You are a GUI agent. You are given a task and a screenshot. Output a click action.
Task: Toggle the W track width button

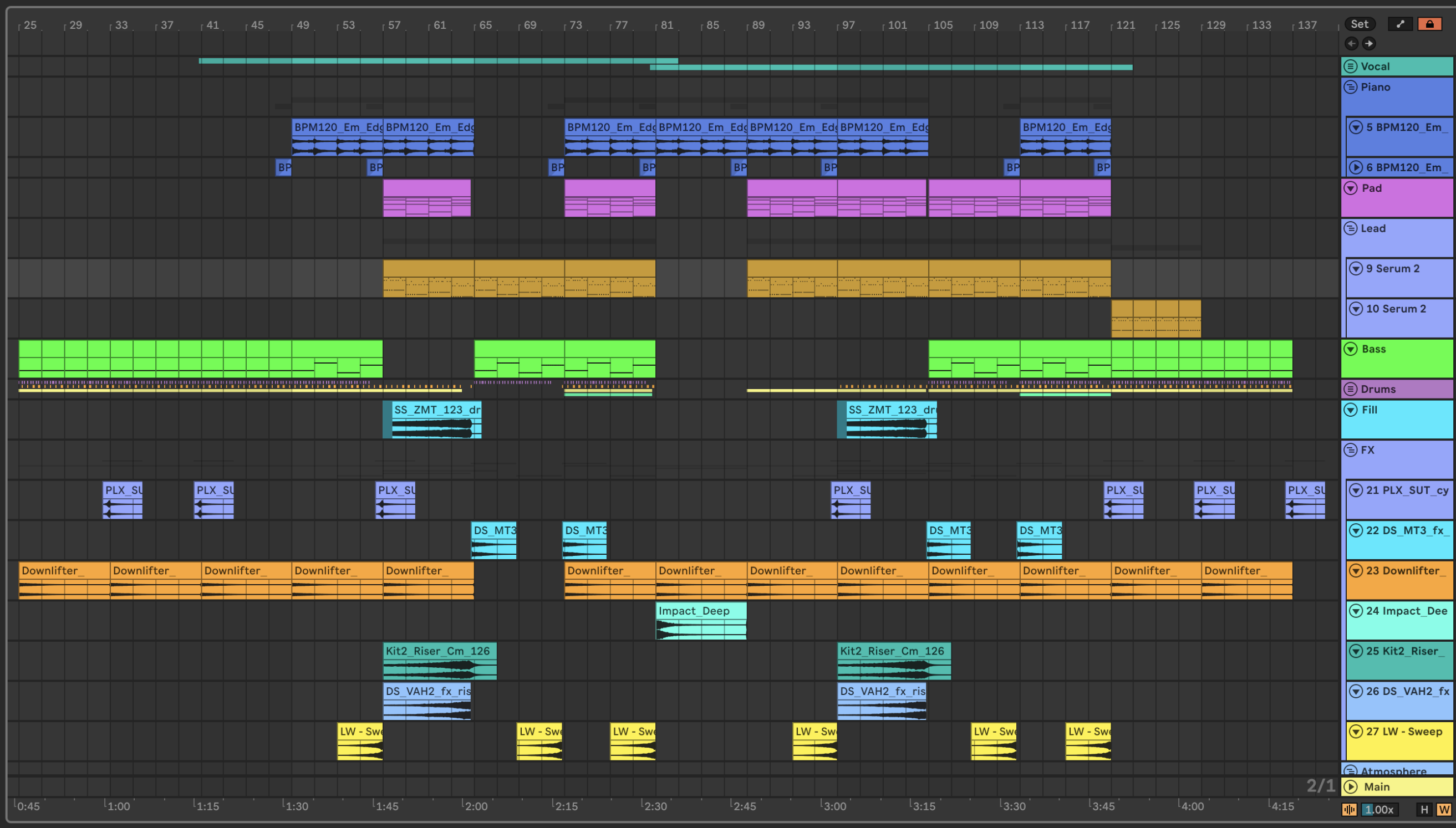[1443, 809]
